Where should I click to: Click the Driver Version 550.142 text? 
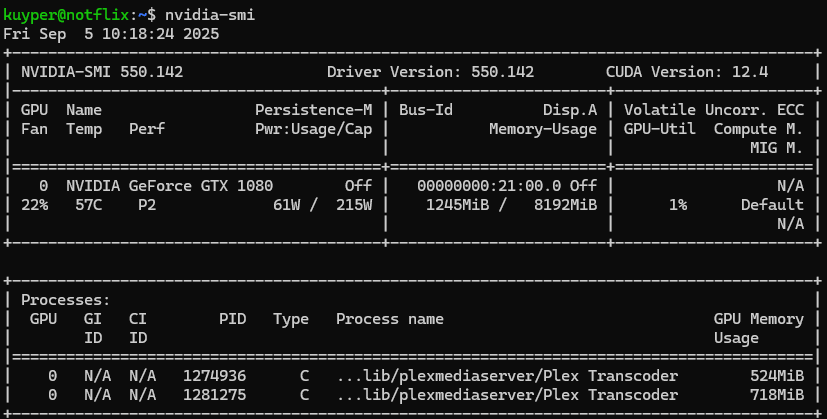[430, 72]
